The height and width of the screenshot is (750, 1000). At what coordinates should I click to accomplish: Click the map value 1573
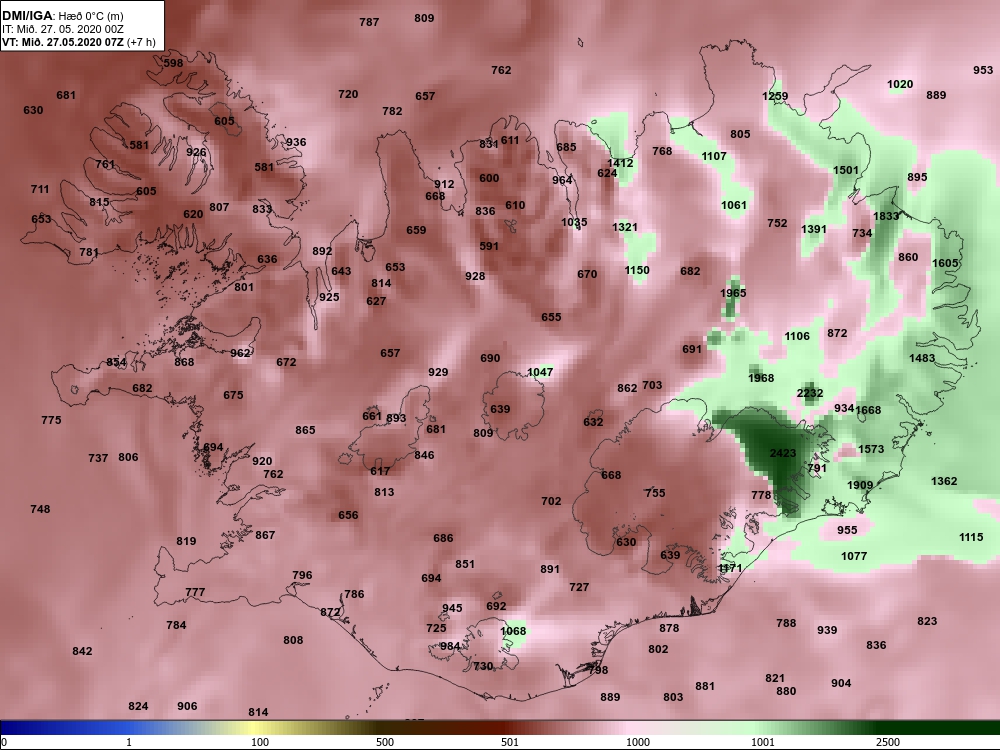coord(871,449)
